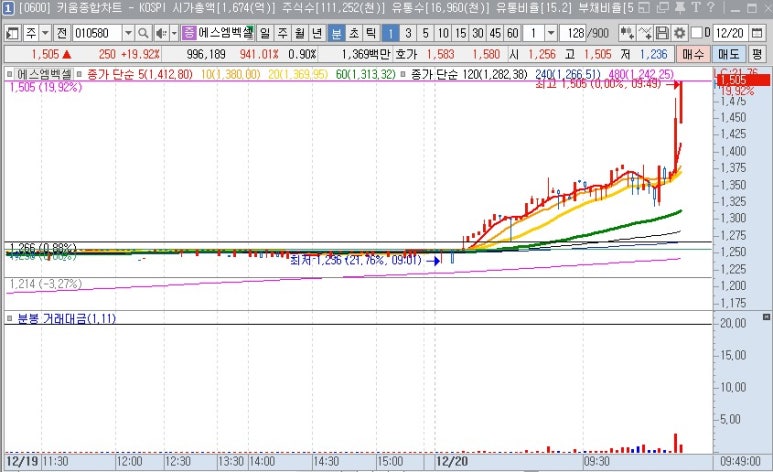
Task: Click the 매수 buy button
Action: 693,54
